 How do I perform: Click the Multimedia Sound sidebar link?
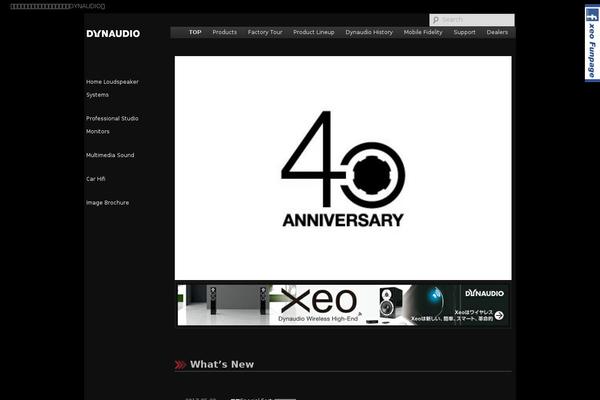pyautogui.click(x=110, y=155)
